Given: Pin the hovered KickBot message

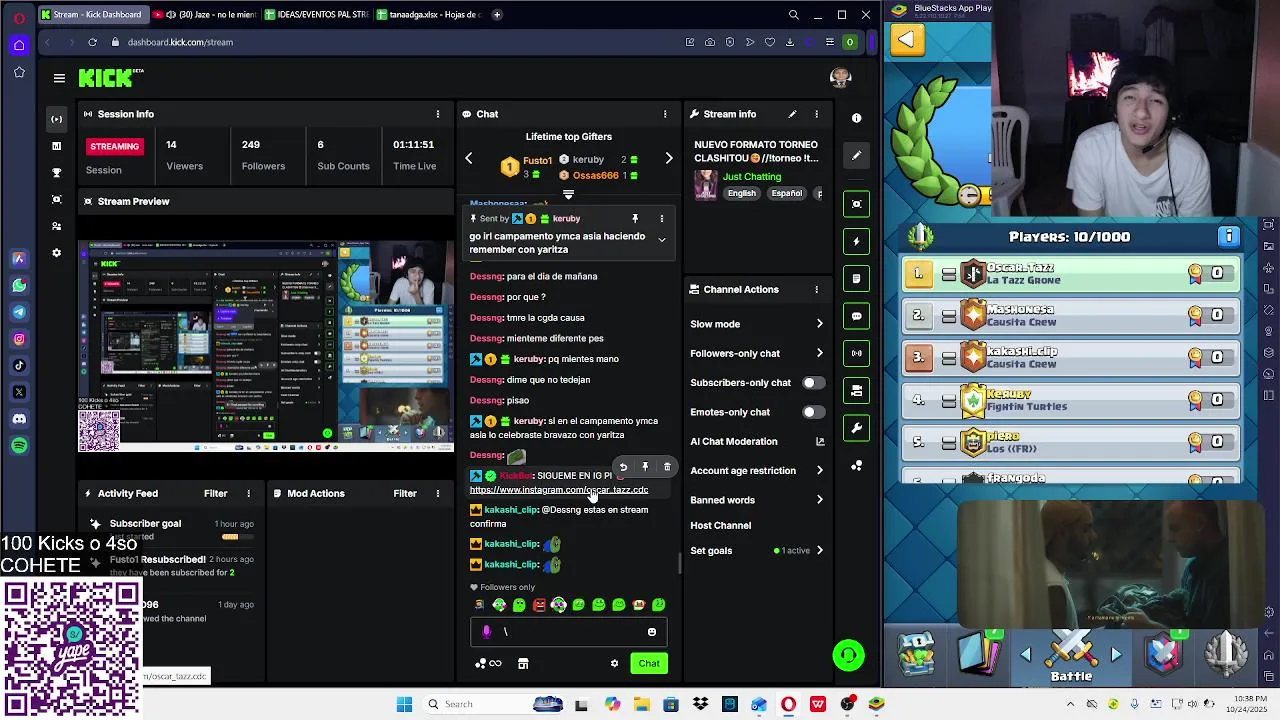Looking at the screenshot, I should pyautogui.click(x=645, y=467).
